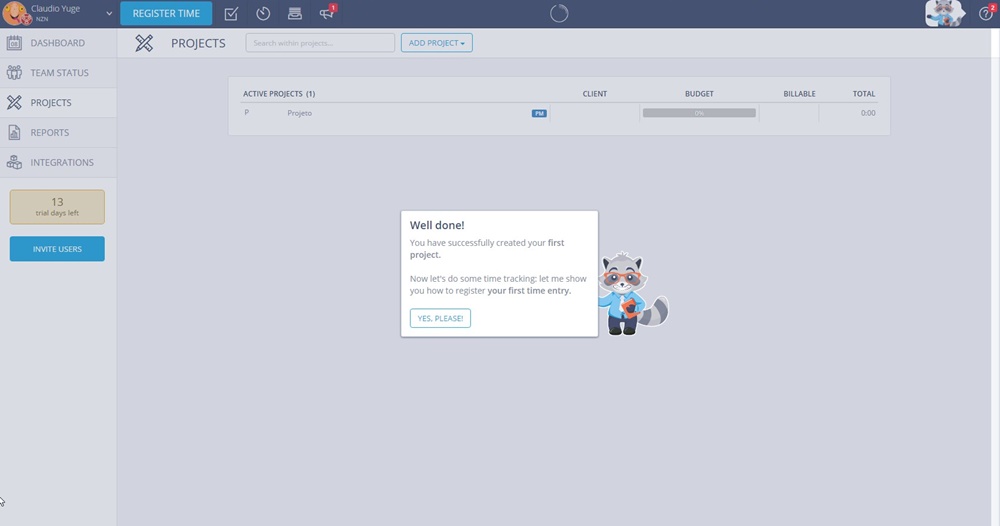Click the Projeto budget progress bar
Screen dimensions: 1000x526
(699, 113)
